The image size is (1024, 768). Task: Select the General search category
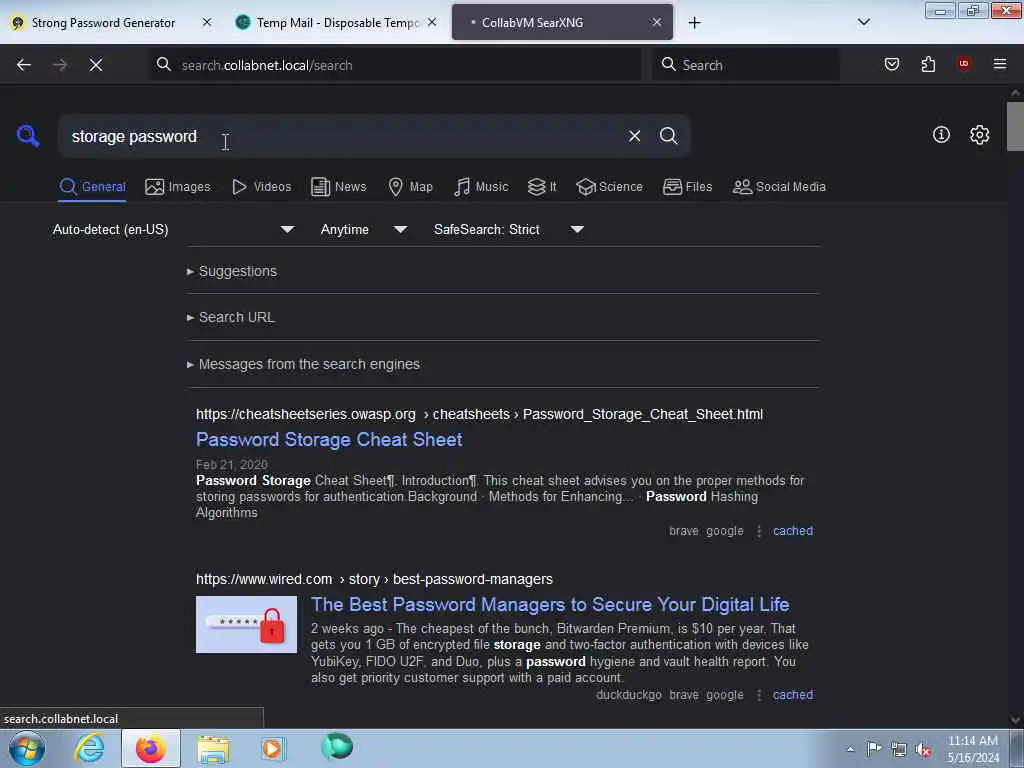[92, 187]
